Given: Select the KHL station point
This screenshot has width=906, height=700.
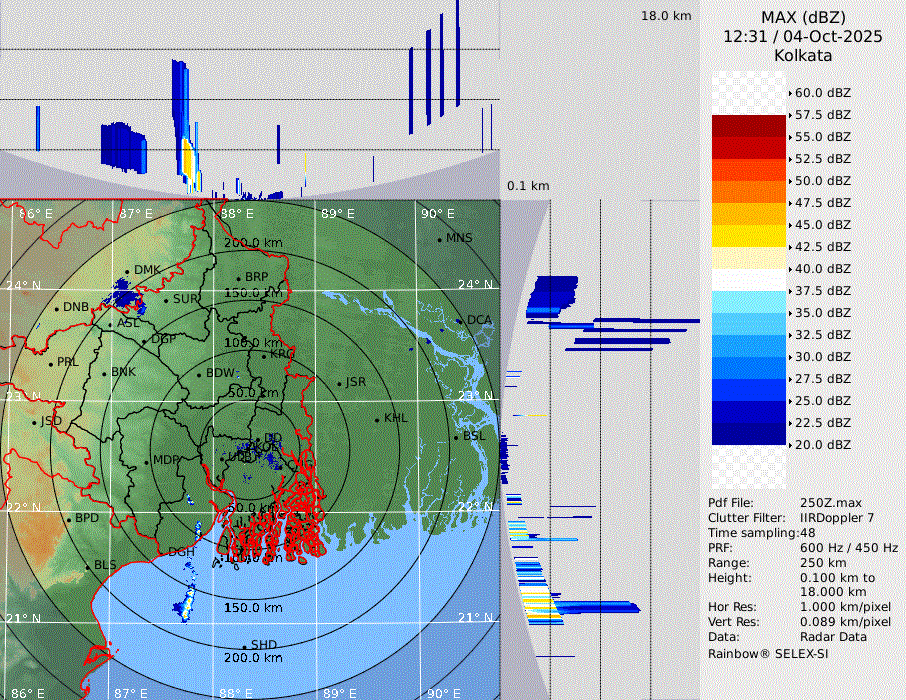Looking at the screenshot, I should [377, 419].
